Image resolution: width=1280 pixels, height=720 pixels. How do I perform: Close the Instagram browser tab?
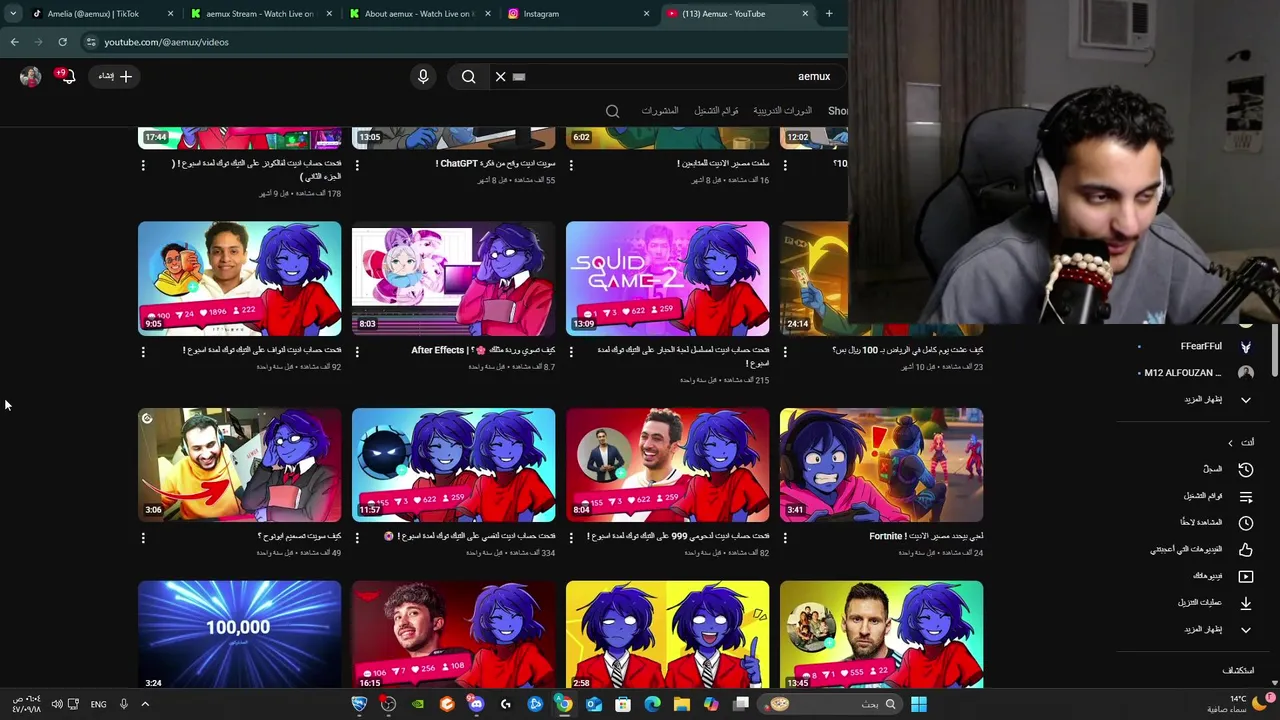point(646,14)
